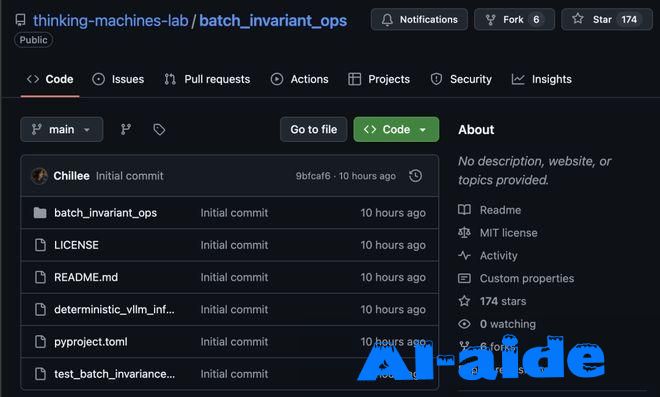
Task: Open README.md file
Action: 86,277
